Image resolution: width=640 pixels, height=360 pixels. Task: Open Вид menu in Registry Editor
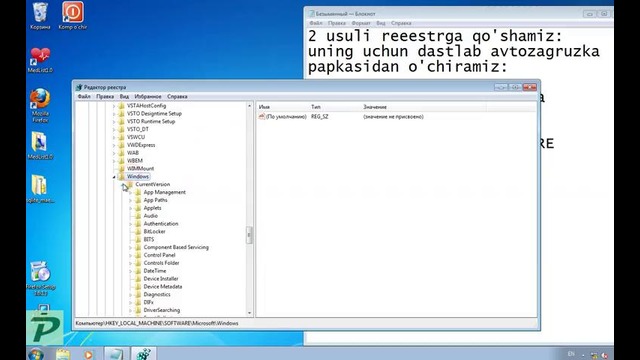124,97
